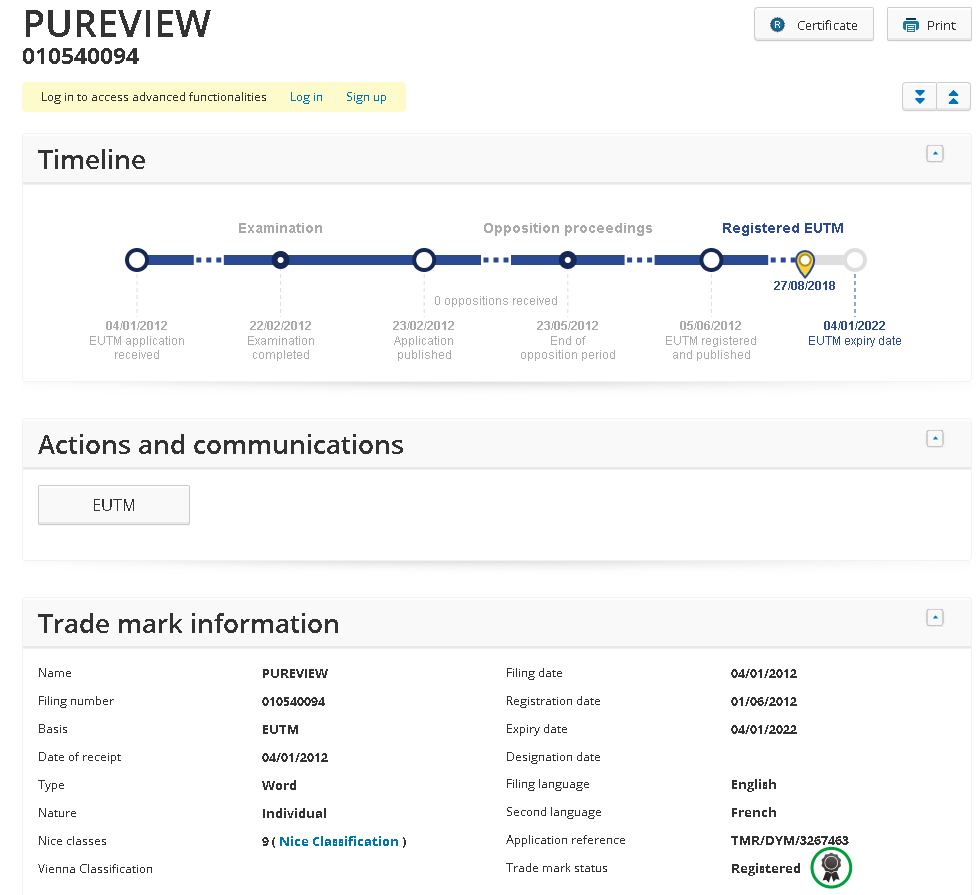Click the Basis value EUTM
The image size is (980, 895).
[280, 729]
